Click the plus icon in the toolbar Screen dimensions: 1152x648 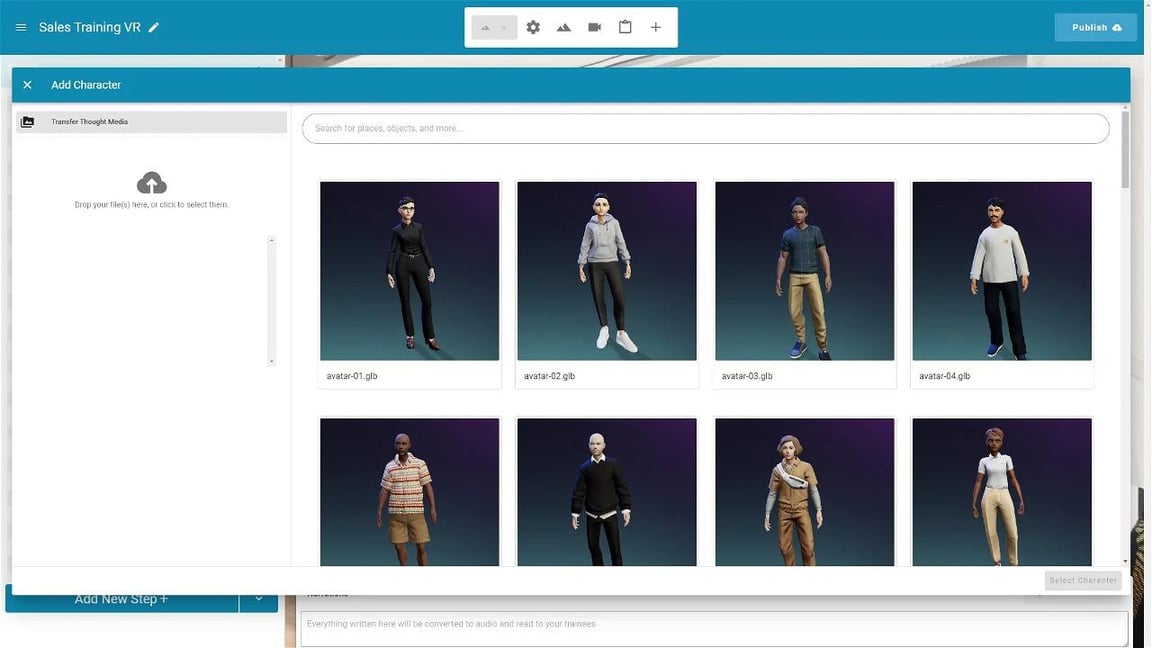point(656,27)
